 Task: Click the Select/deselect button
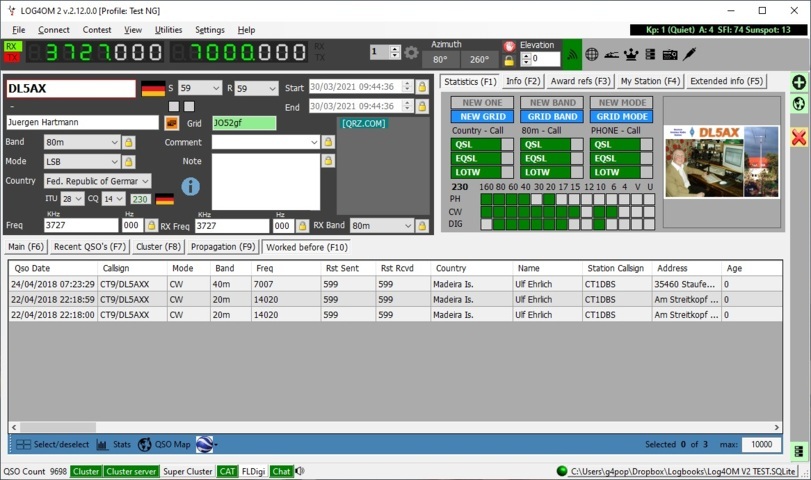coord(52,444)
